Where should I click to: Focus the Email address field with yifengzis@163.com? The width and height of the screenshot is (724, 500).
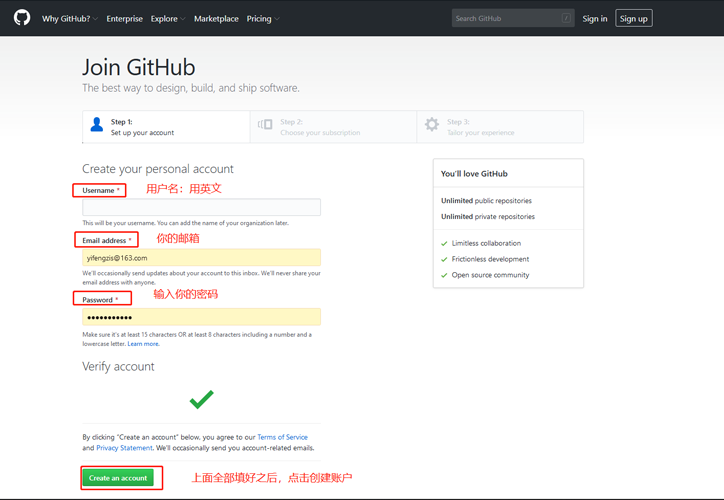coord(201,258)
